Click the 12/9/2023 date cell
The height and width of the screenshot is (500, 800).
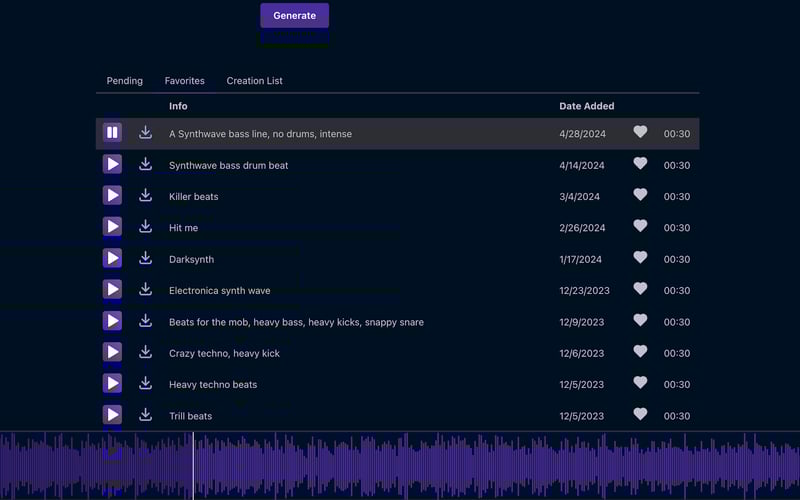click(x=582, y=322)
